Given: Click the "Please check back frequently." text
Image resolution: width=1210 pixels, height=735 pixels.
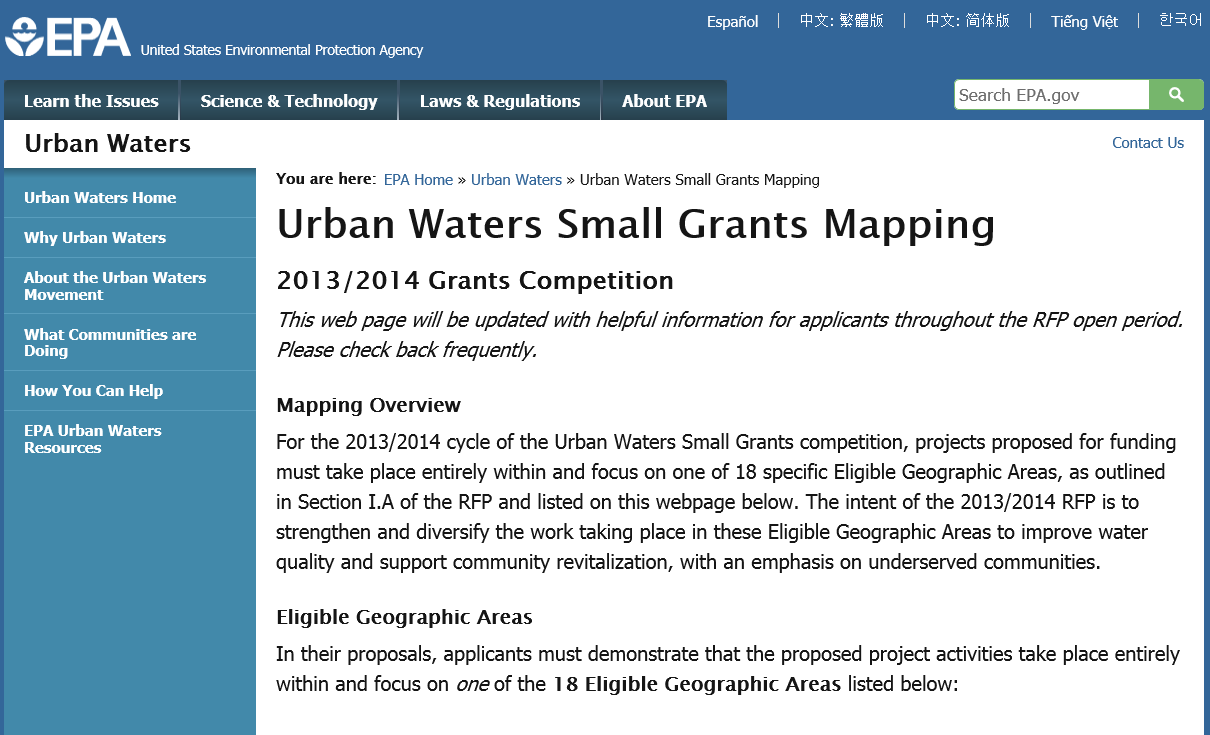Looking at the screenshot, I should pyautogui.click(x=407, y=350).
